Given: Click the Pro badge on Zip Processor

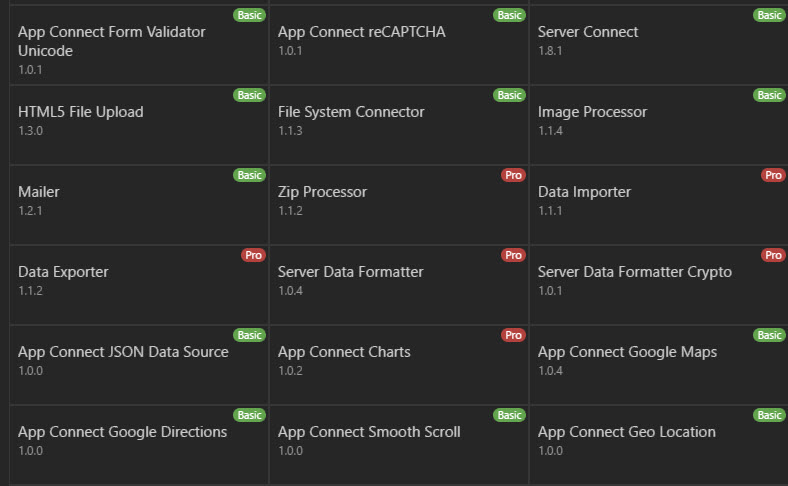Looking at the screenshot, I should point(513,175).
